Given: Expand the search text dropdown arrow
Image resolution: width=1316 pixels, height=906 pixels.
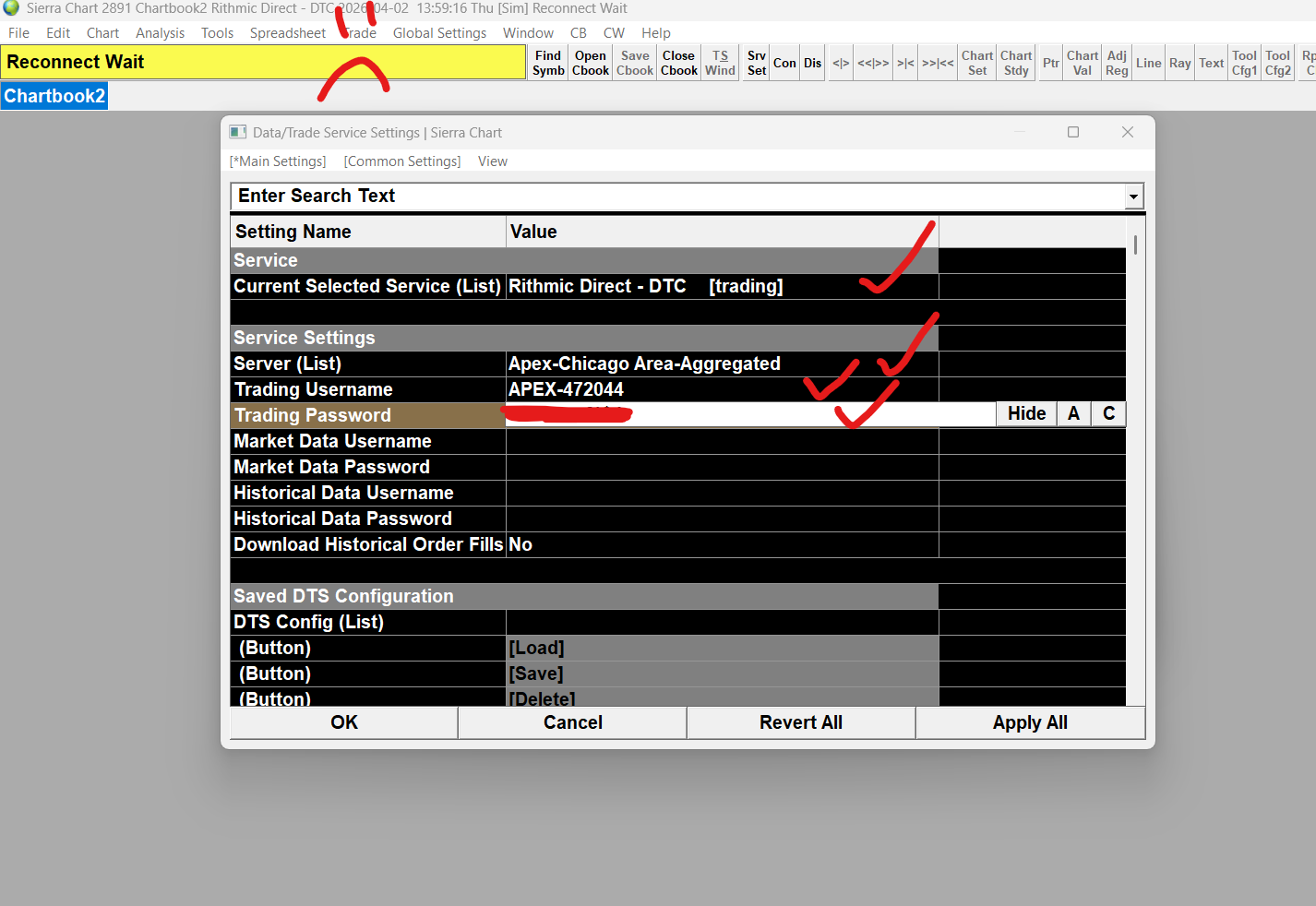Looking at the screenshot, I should tap(1133, 197).
